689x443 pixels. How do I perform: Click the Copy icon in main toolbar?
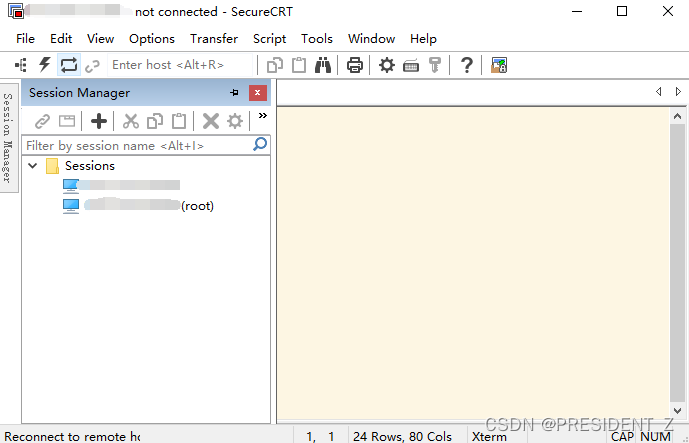point(275,65)
